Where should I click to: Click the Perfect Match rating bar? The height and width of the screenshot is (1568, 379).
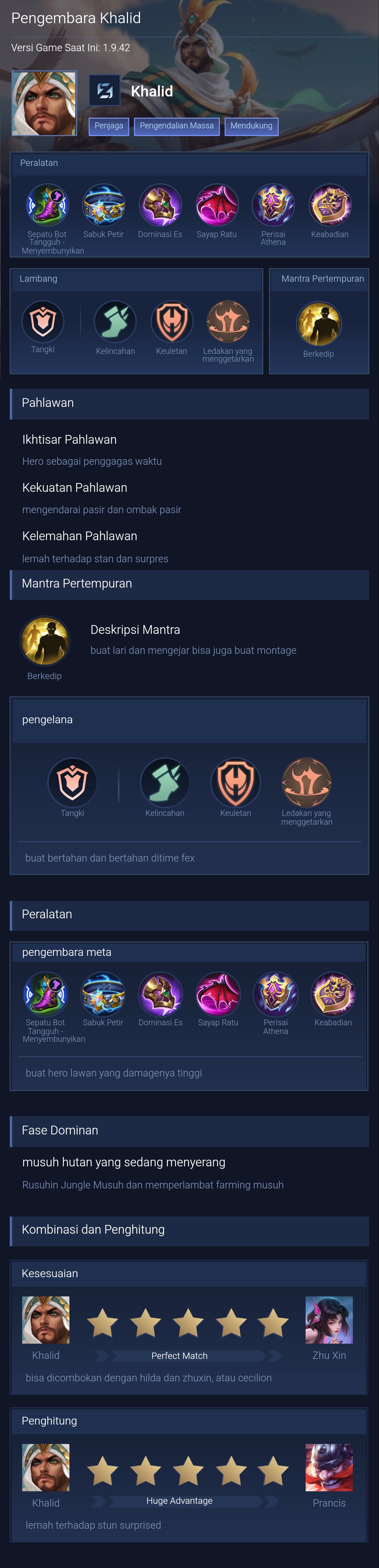180,1355
